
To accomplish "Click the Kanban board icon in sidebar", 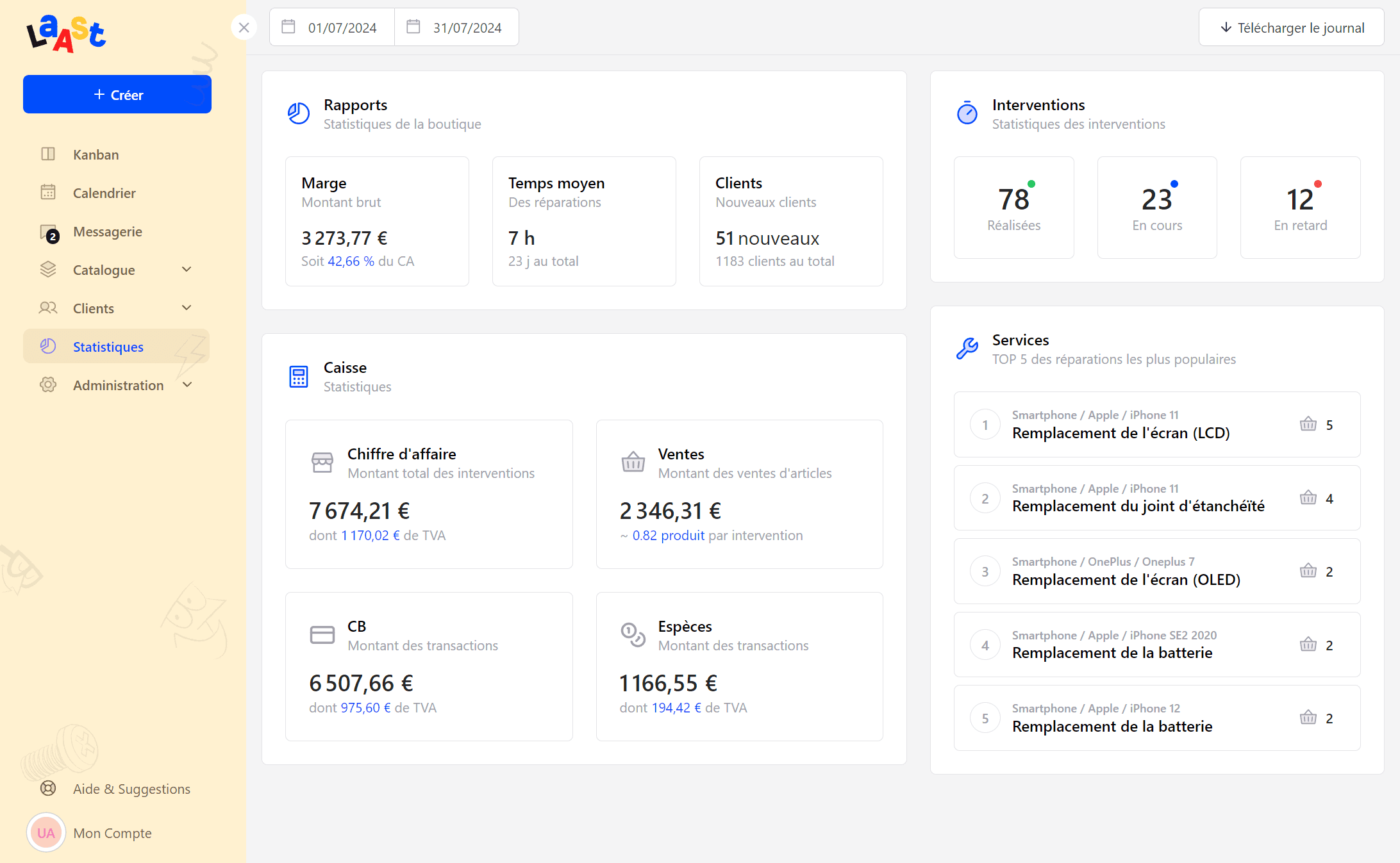I will tap(48, 154).
